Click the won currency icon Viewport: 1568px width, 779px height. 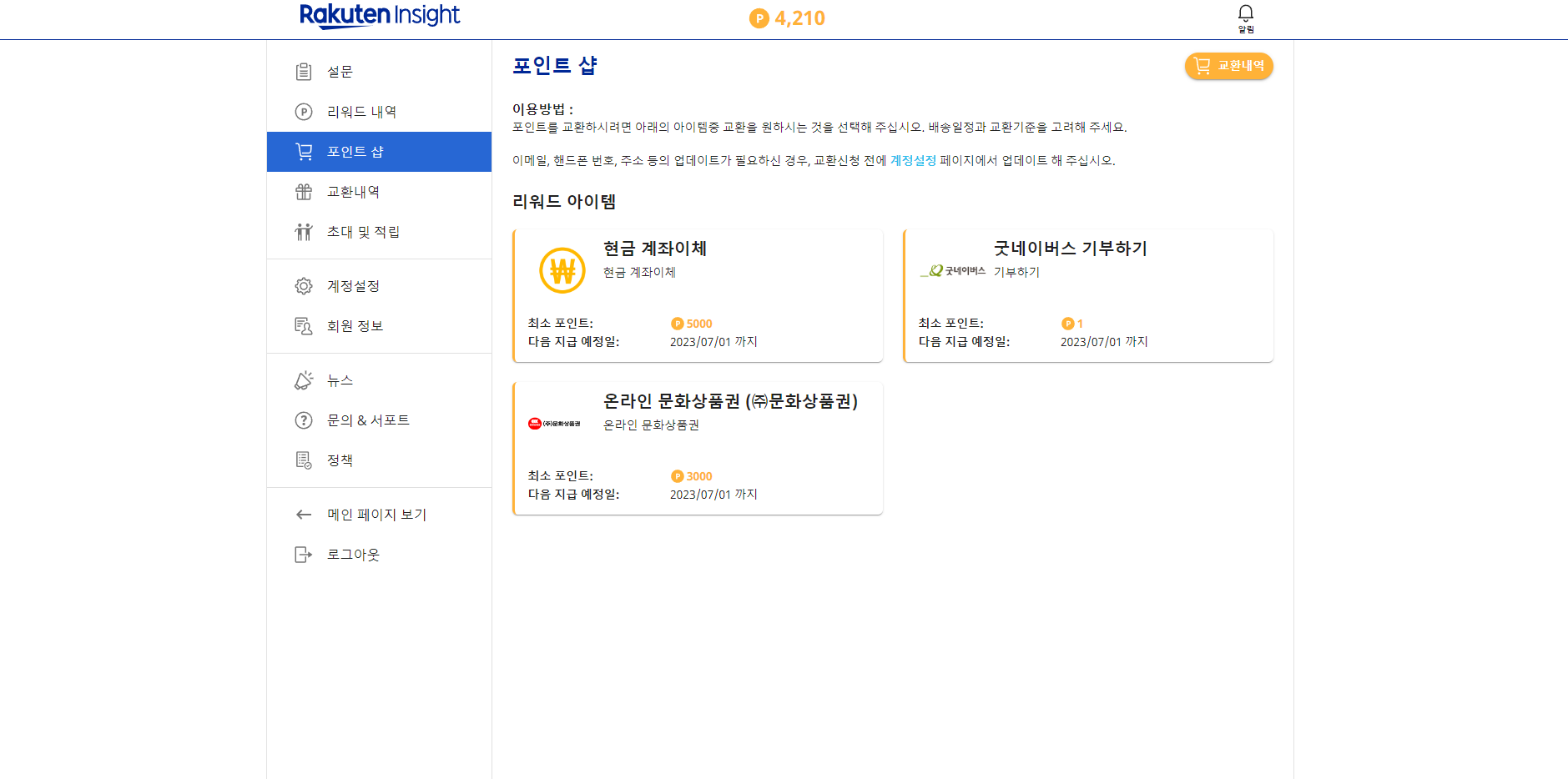pyautogui.click(x=562, y=270)
